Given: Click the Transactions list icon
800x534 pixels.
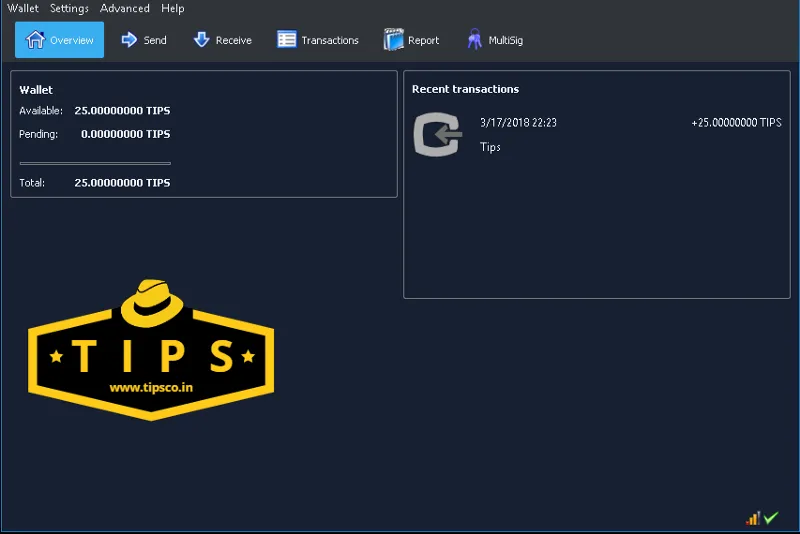Looking at the screenshot, I should [287, 39].
